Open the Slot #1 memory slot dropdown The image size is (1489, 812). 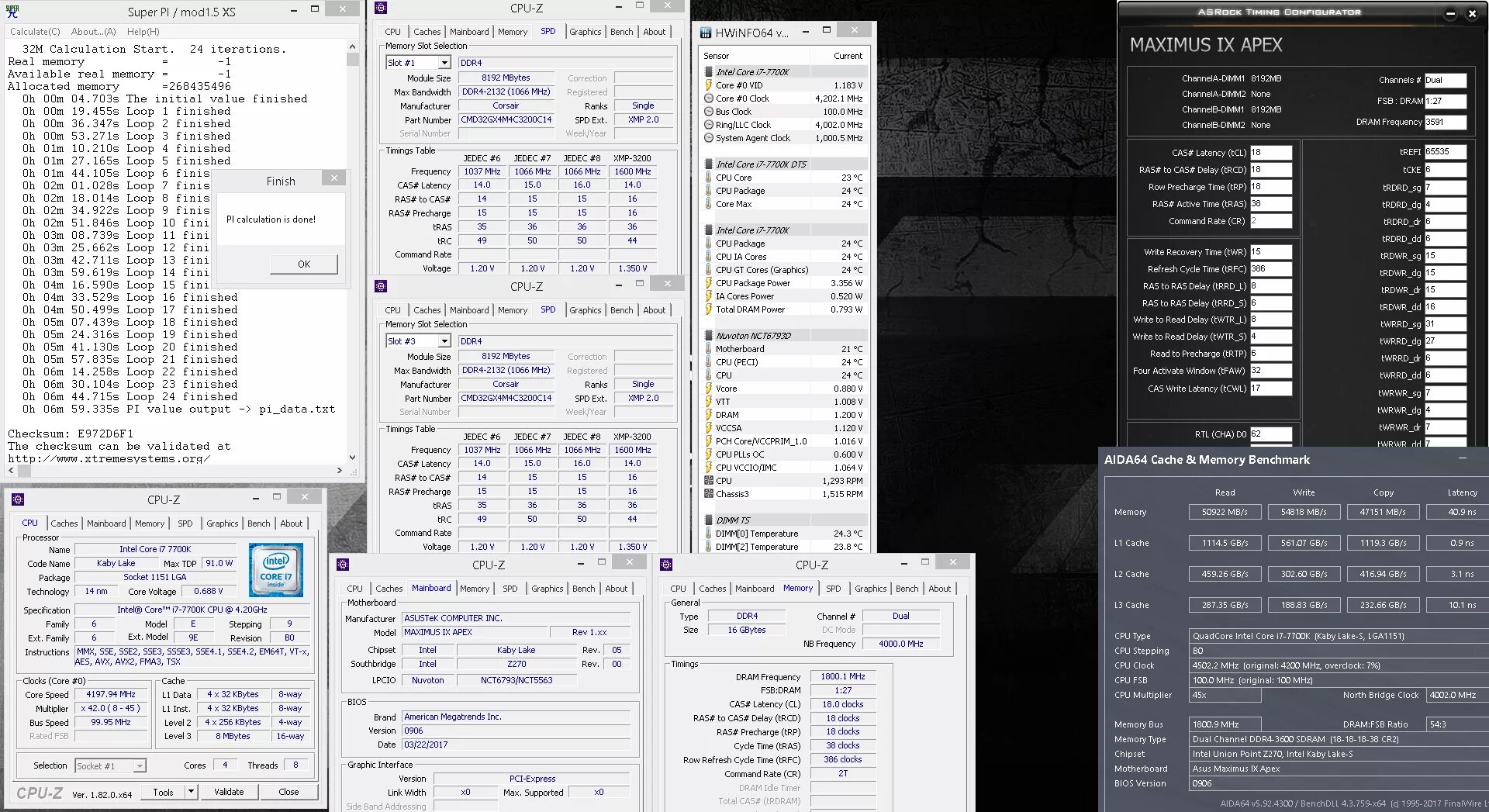(444, 63)
